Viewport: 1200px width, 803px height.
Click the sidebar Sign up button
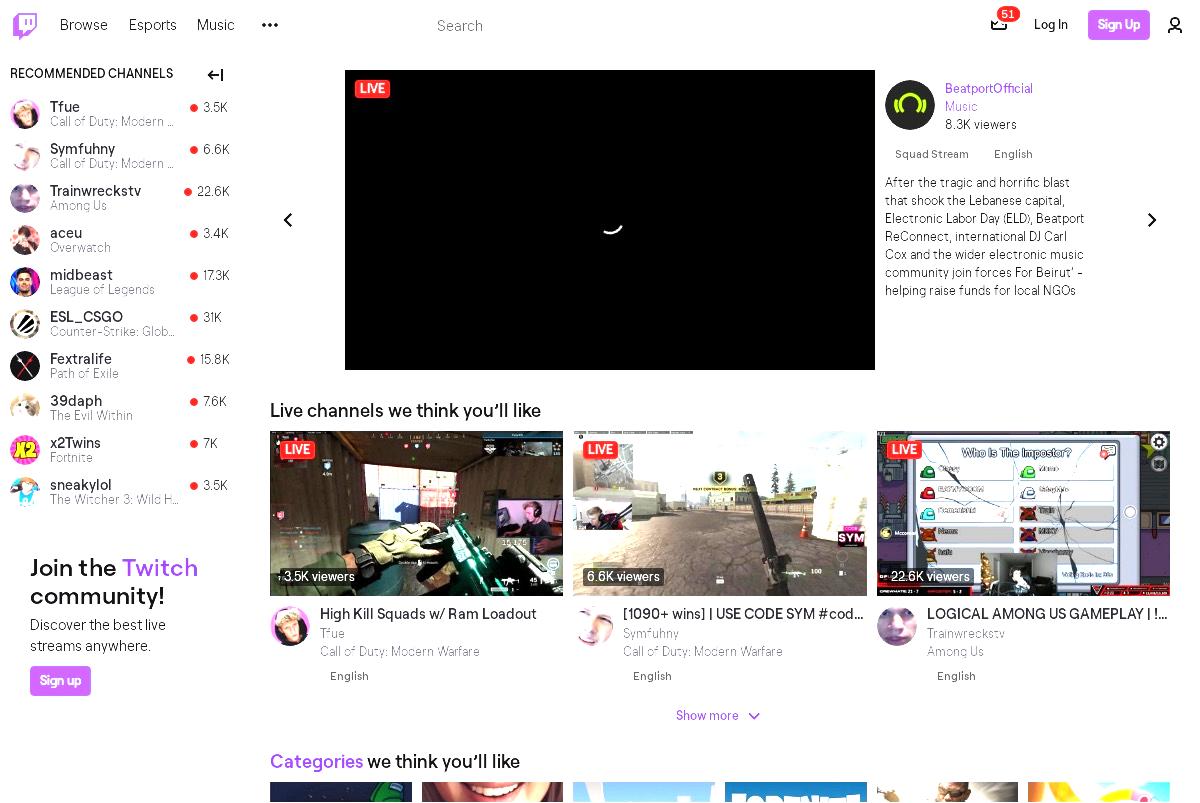60,681
